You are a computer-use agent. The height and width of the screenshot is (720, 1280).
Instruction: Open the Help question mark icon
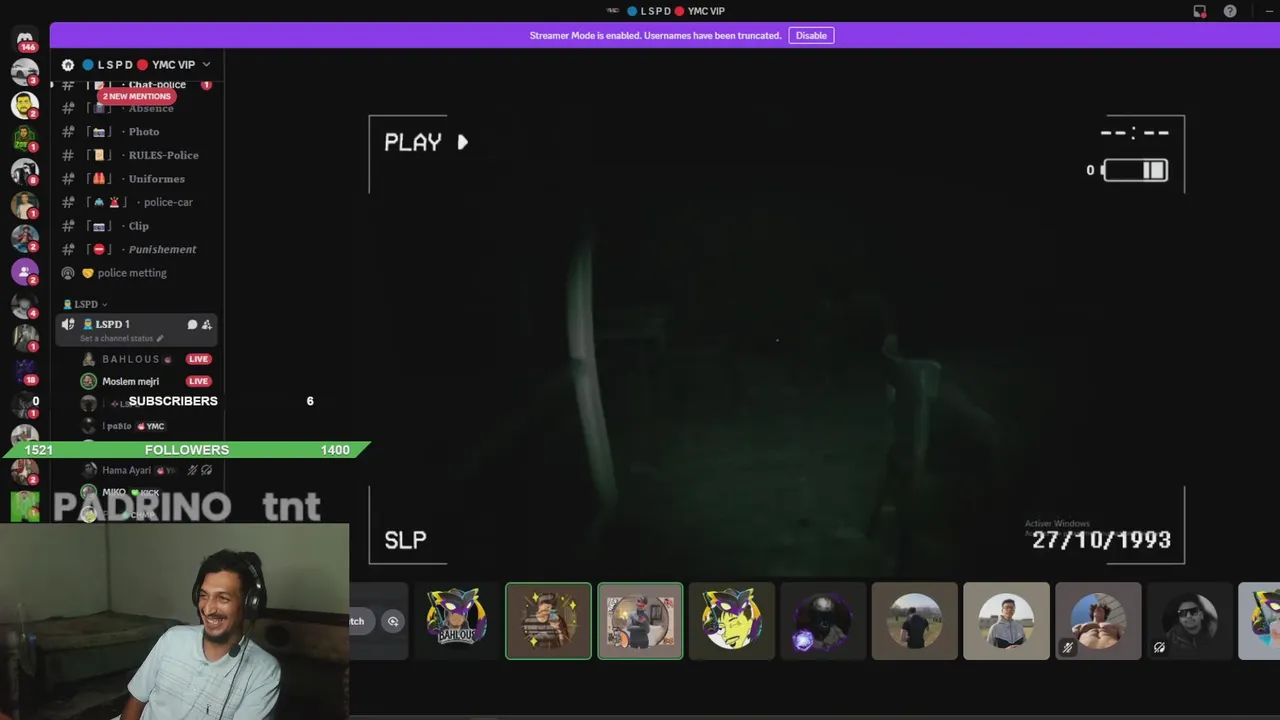click(1230, 11)
